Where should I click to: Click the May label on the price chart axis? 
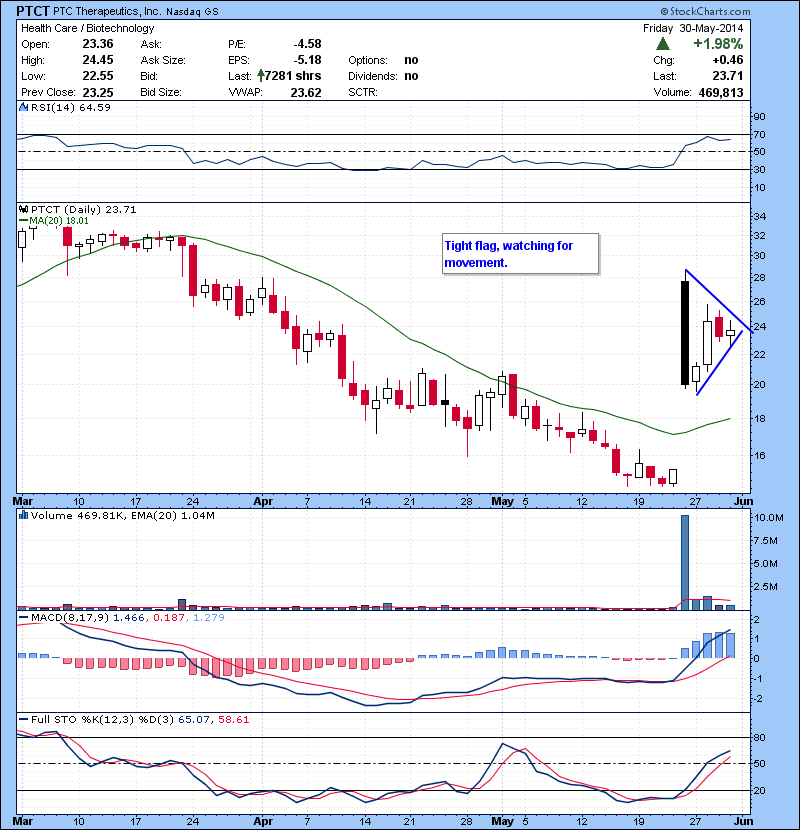(x=502, y=501)
